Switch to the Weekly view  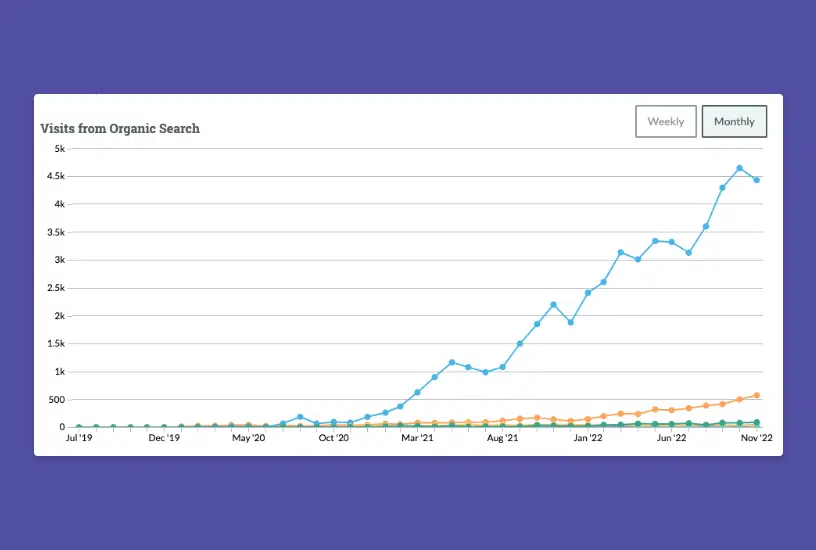665,122
